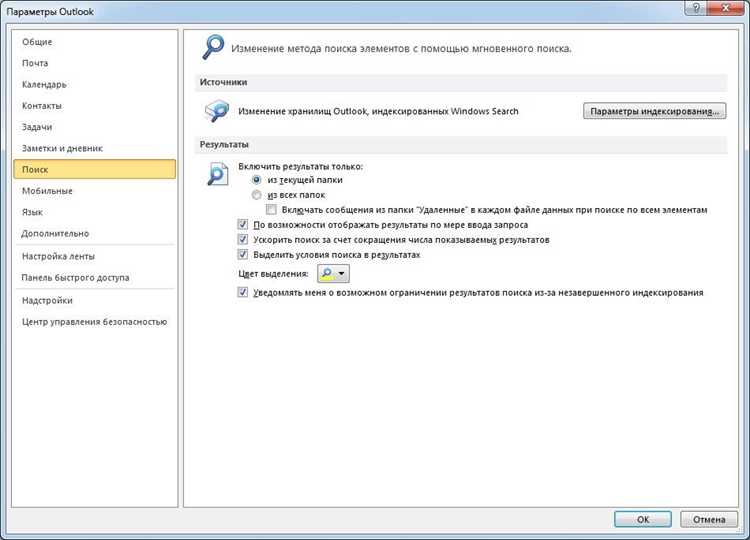Click the 'Изменение хранилищ Outlook' description text
This screenshot has width=750, height=540.
(x=378, y=111)
